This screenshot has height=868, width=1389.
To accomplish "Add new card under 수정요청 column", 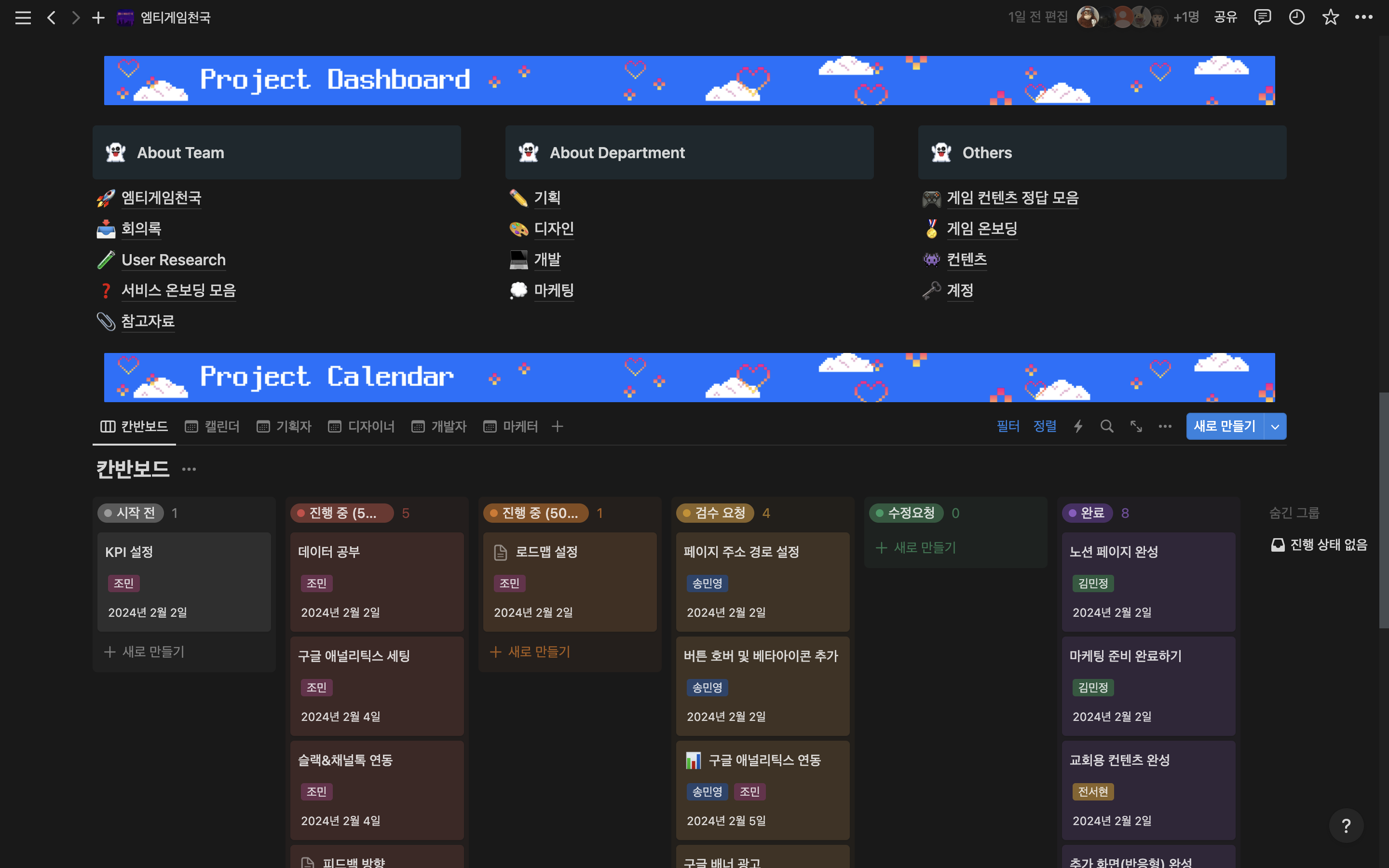I will (x=917, y=548).
